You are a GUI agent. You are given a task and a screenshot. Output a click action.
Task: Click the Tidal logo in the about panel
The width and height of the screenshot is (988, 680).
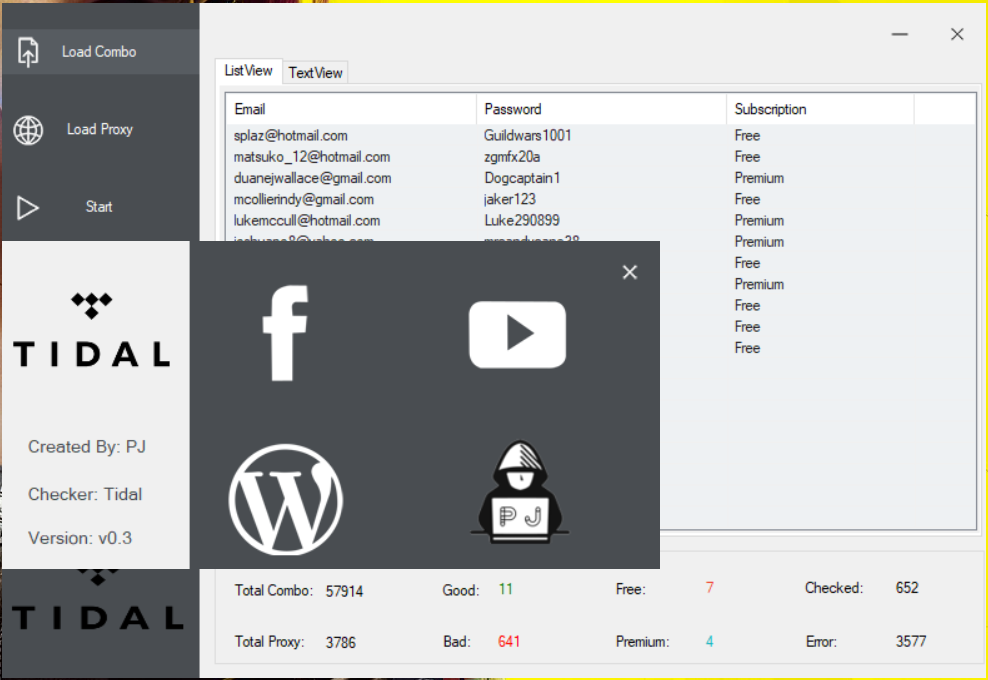click(x=92, y=330)
